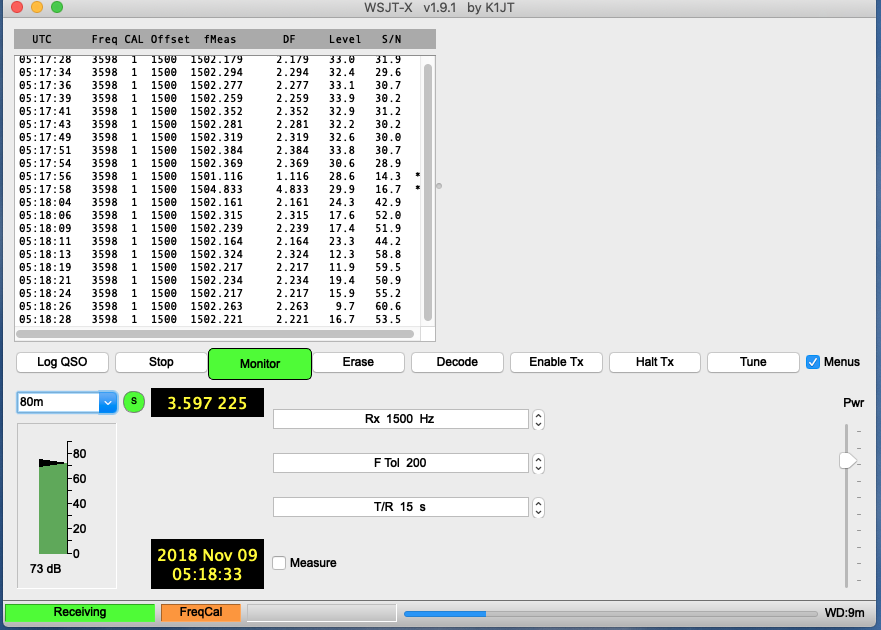The image size is (881, 630).
Task: Erase the decode window contents
Action: [358, 362]
